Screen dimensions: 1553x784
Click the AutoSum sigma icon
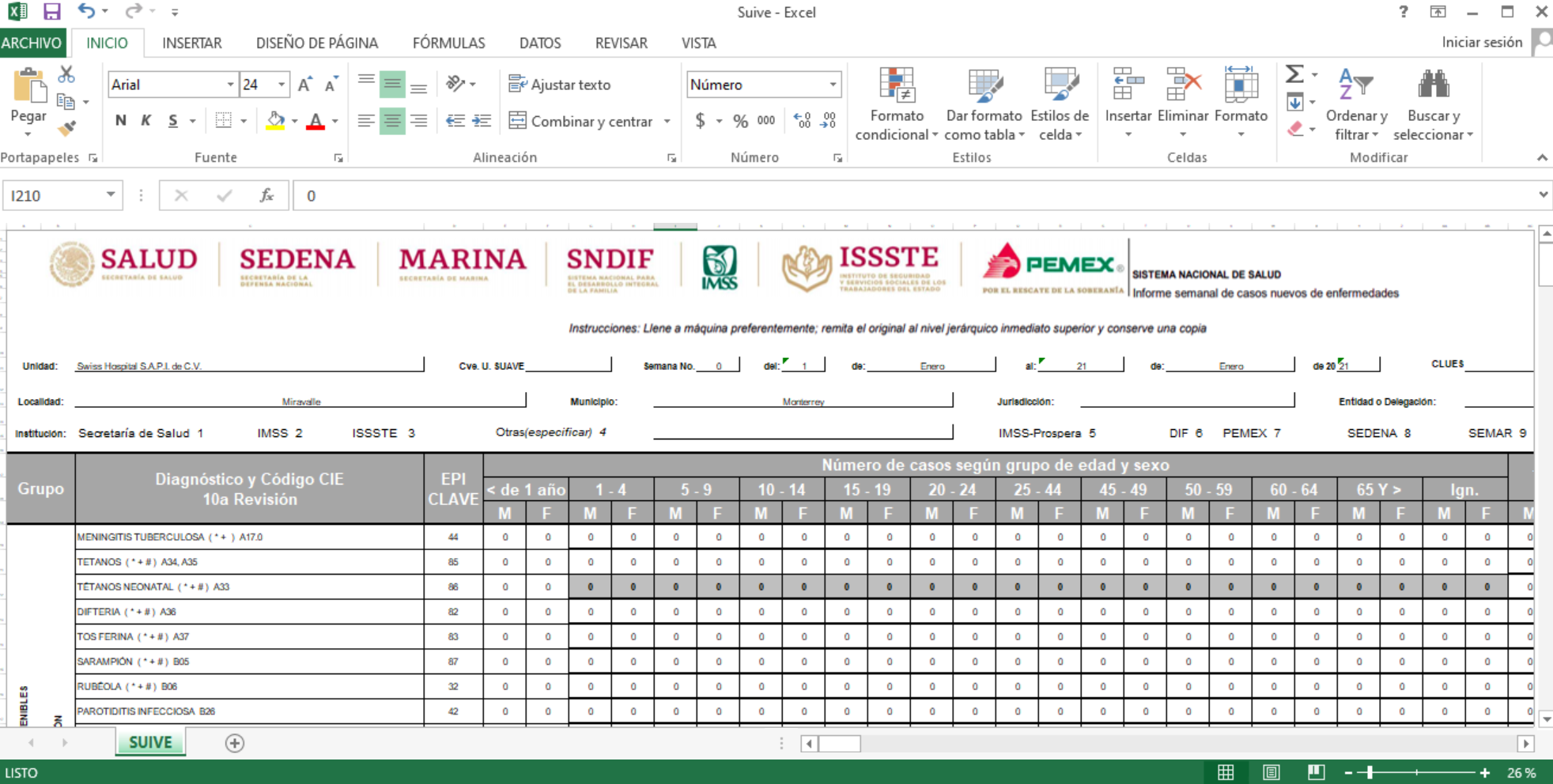pyautogui.click(x=1294, y=74)
